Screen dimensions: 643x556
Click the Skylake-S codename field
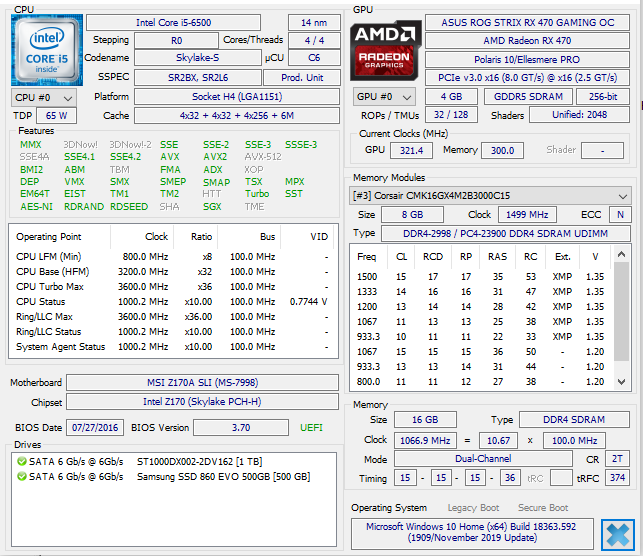[x=198, y=58]
